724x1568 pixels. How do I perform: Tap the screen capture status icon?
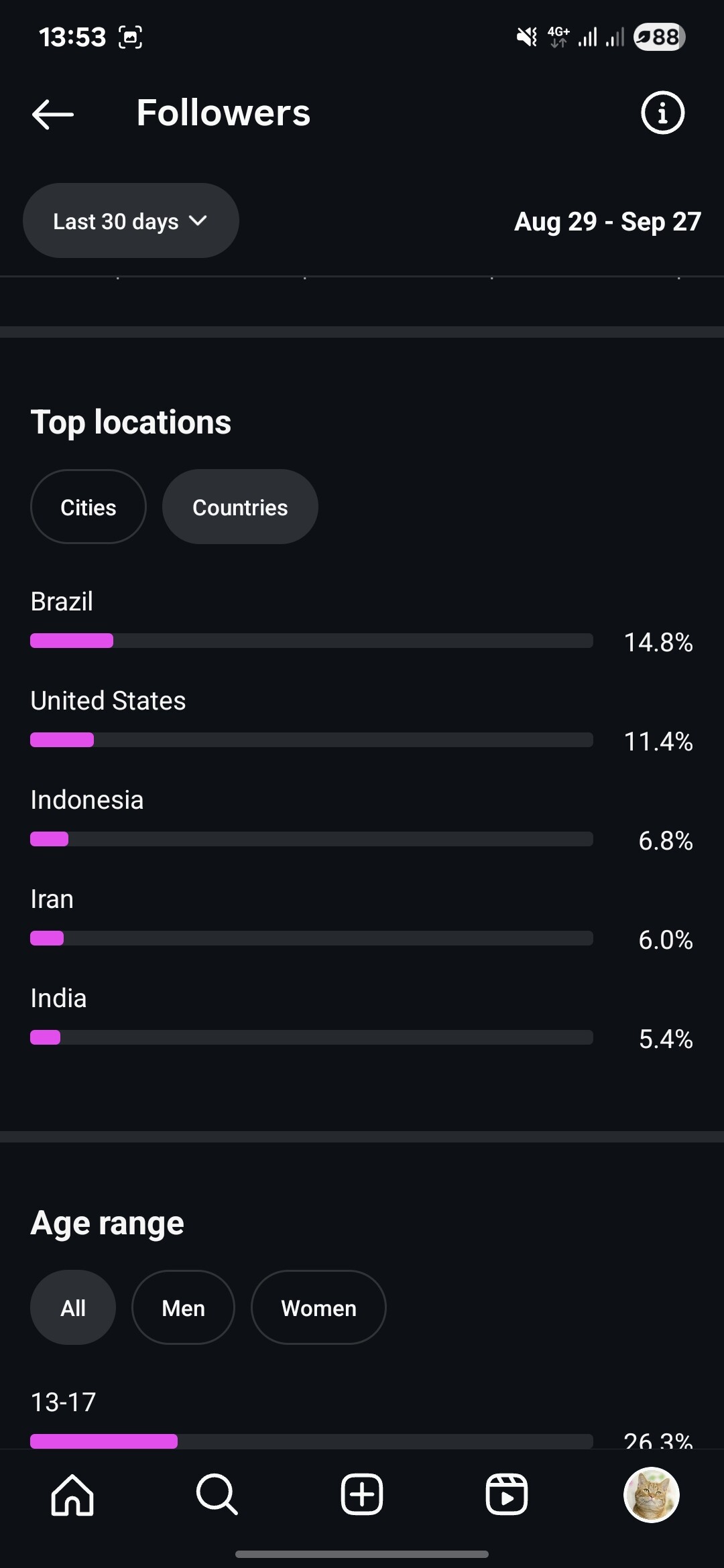pos(131,37)
